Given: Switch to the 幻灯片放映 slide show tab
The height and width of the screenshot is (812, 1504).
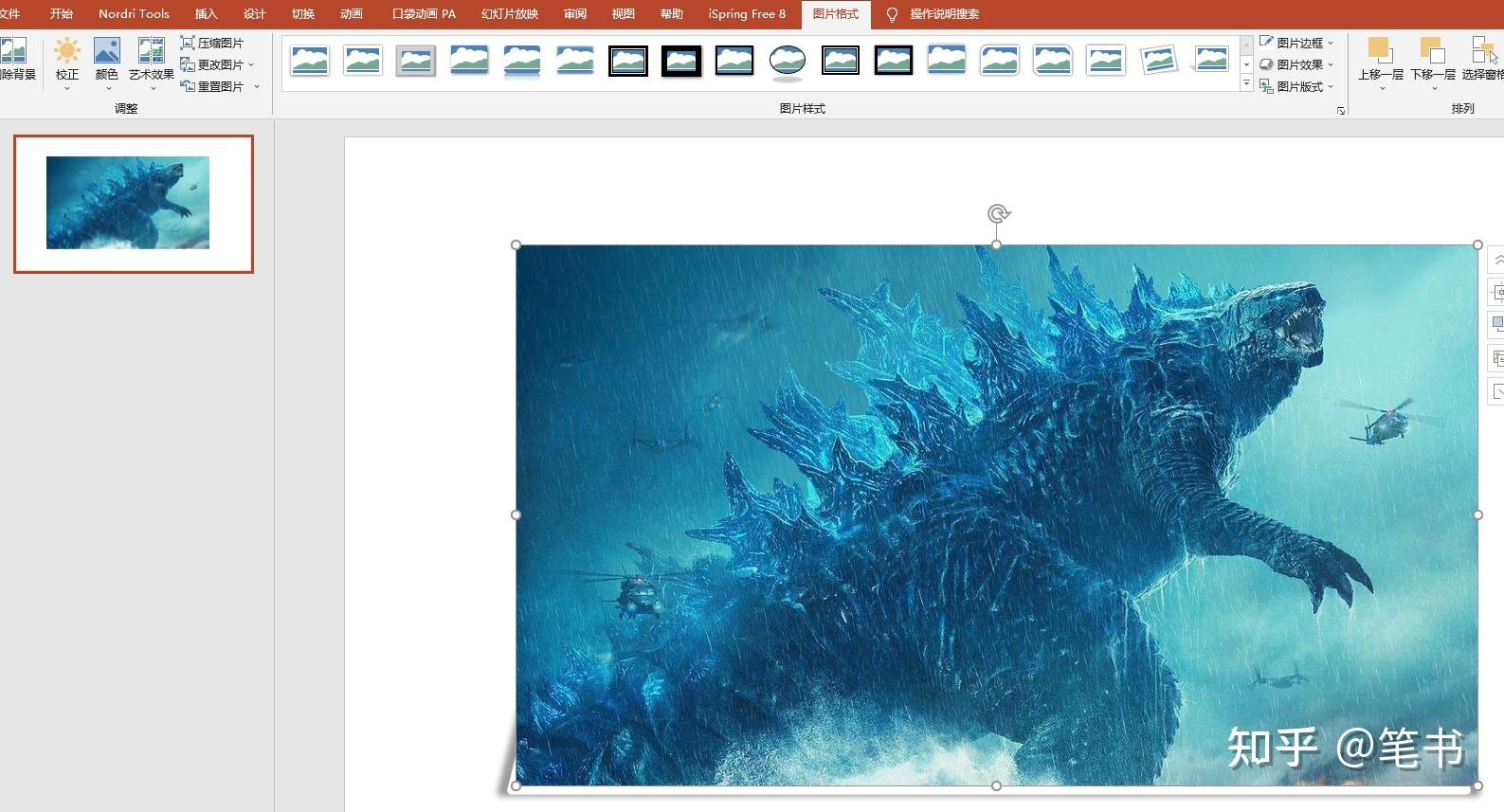Looking at the screenshot, I should pos(510,14).
